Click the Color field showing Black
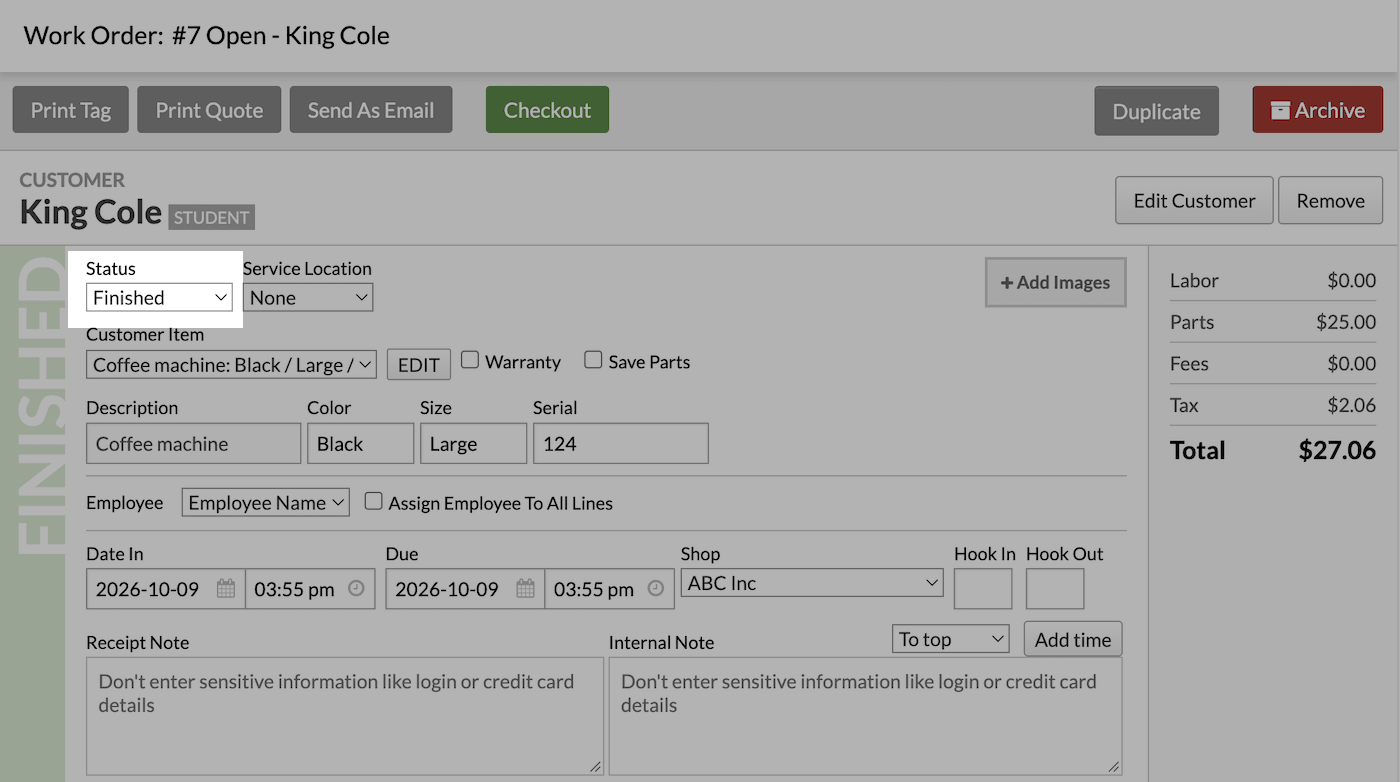Screen dimensions: 1400x782 click(361, 444)
